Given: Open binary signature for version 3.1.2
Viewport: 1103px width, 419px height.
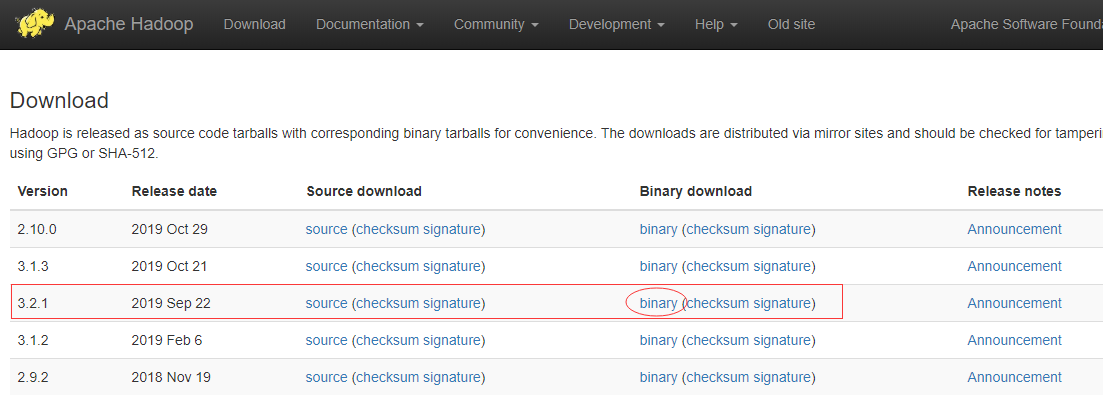Looking at the screenshot, I should 782,340.
